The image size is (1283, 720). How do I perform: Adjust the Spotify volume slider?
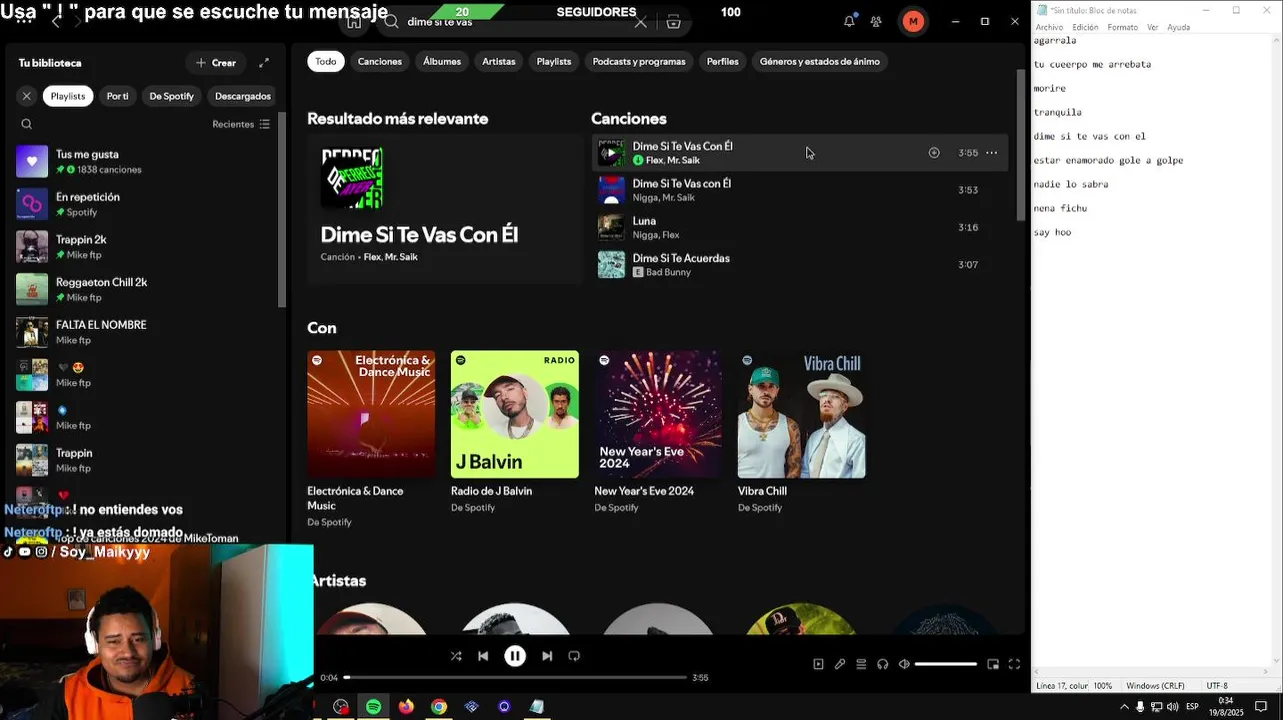point(945,664)
